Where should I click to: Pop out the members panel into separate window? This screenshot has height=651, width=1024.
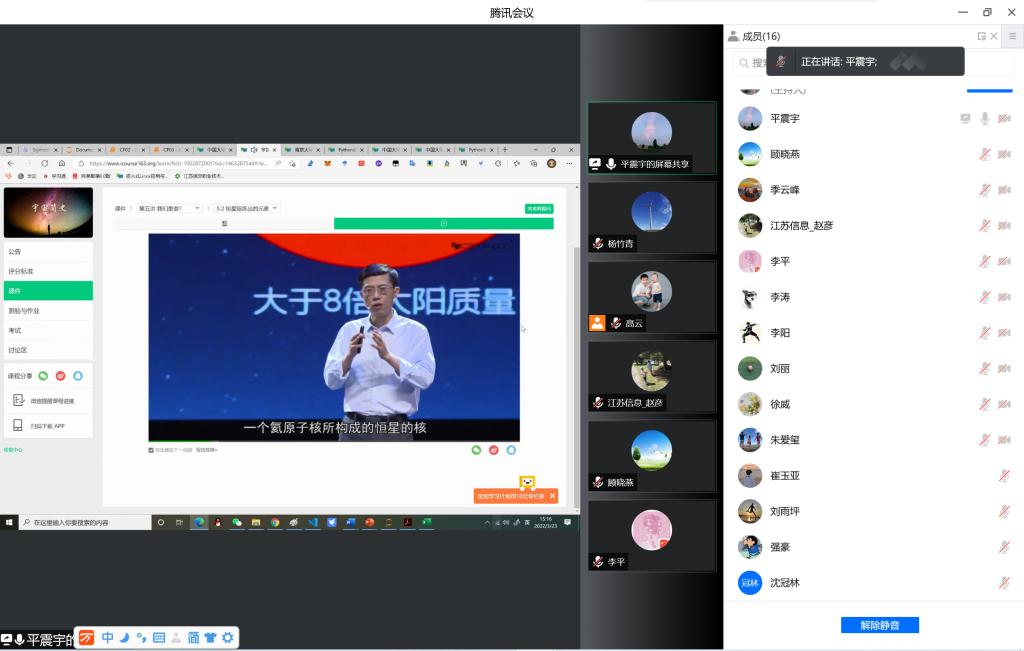point(982,37)
